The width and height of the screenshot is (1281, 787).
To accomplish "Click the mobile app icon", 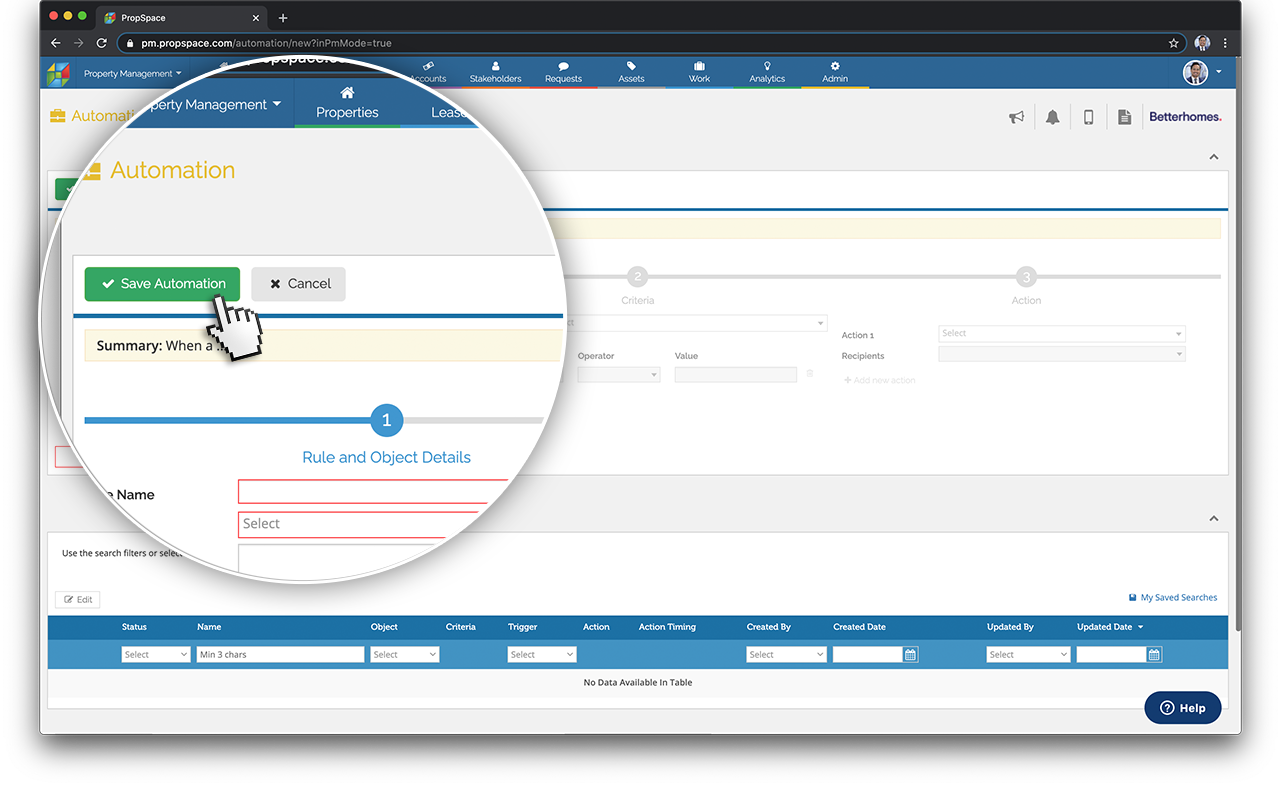I will click(x=1088, y=116).
